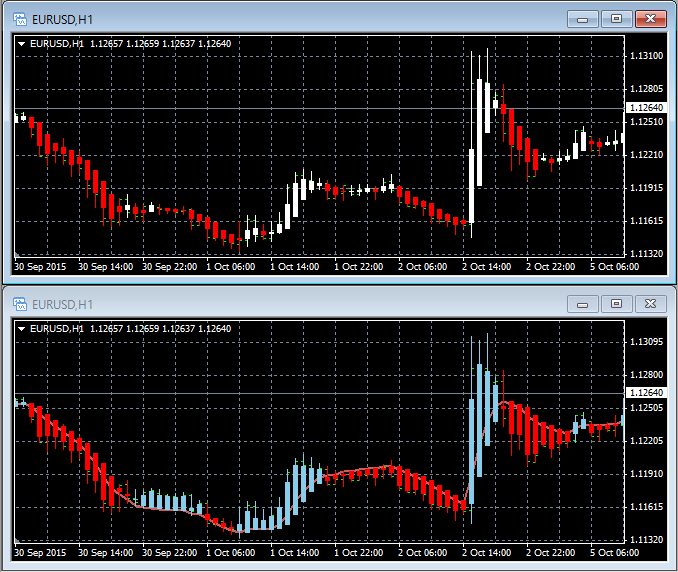Click the chart shift marker at top chart's bottom-left corner
678x572 pixels.
coord(17,255)
